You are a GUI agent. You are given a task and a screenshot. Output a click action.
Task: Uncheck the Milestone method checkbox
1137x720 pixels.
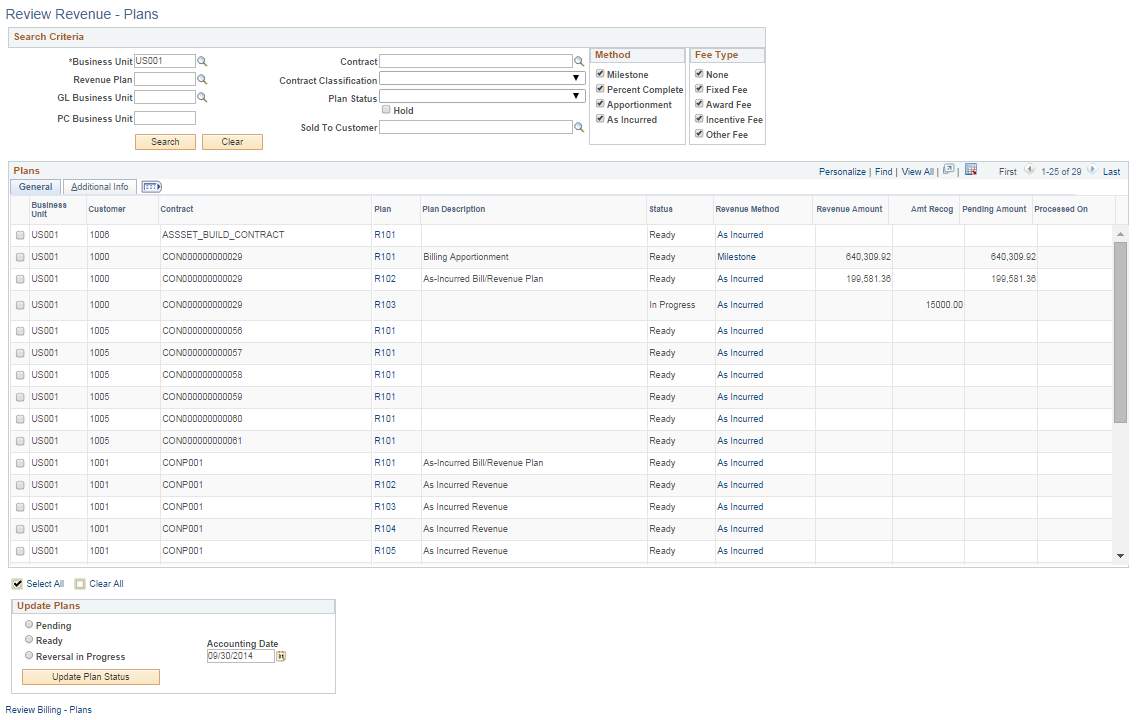[601, 74]
